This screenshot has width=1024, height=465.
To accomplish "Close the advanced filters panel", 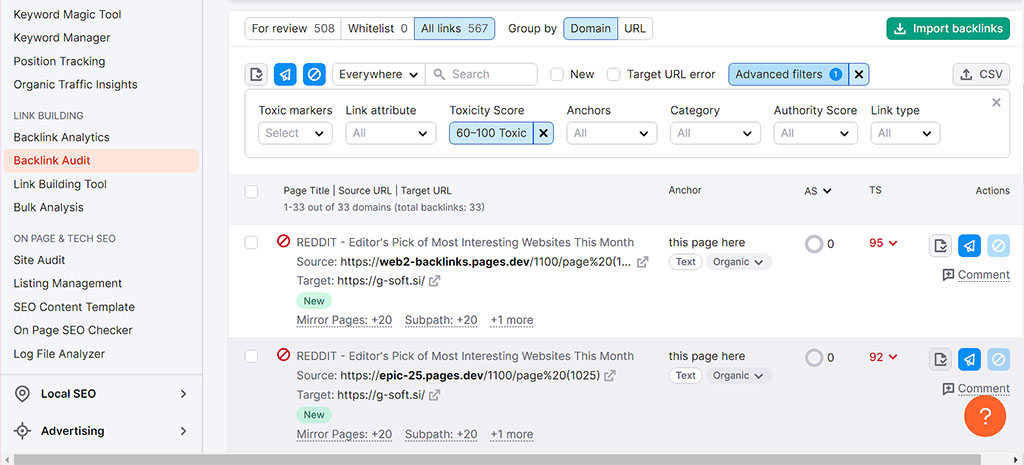I will click(x=996, y=103).
